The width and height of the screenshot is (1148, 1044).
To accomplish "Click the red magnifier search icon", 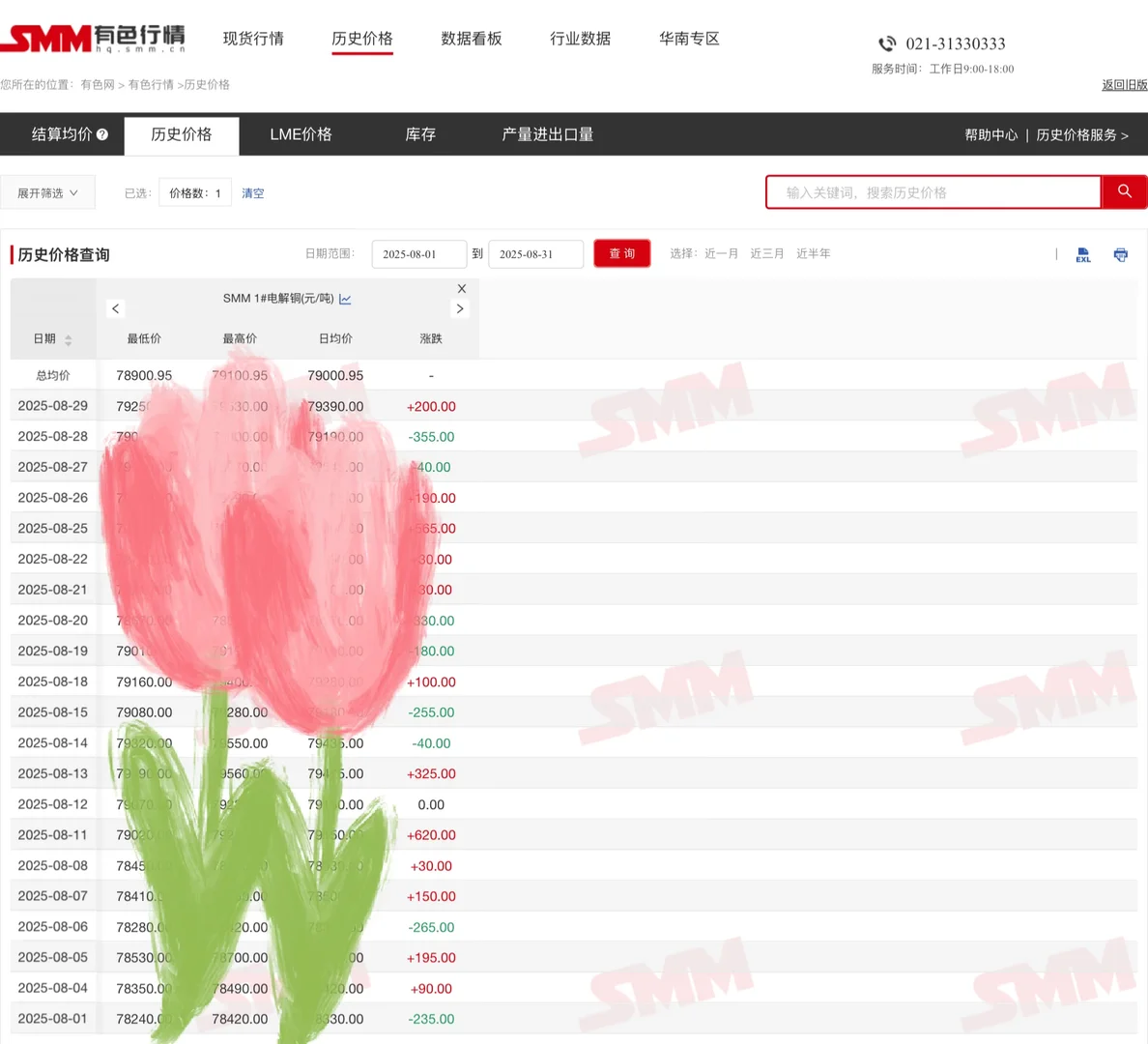I will (1124, 191).
